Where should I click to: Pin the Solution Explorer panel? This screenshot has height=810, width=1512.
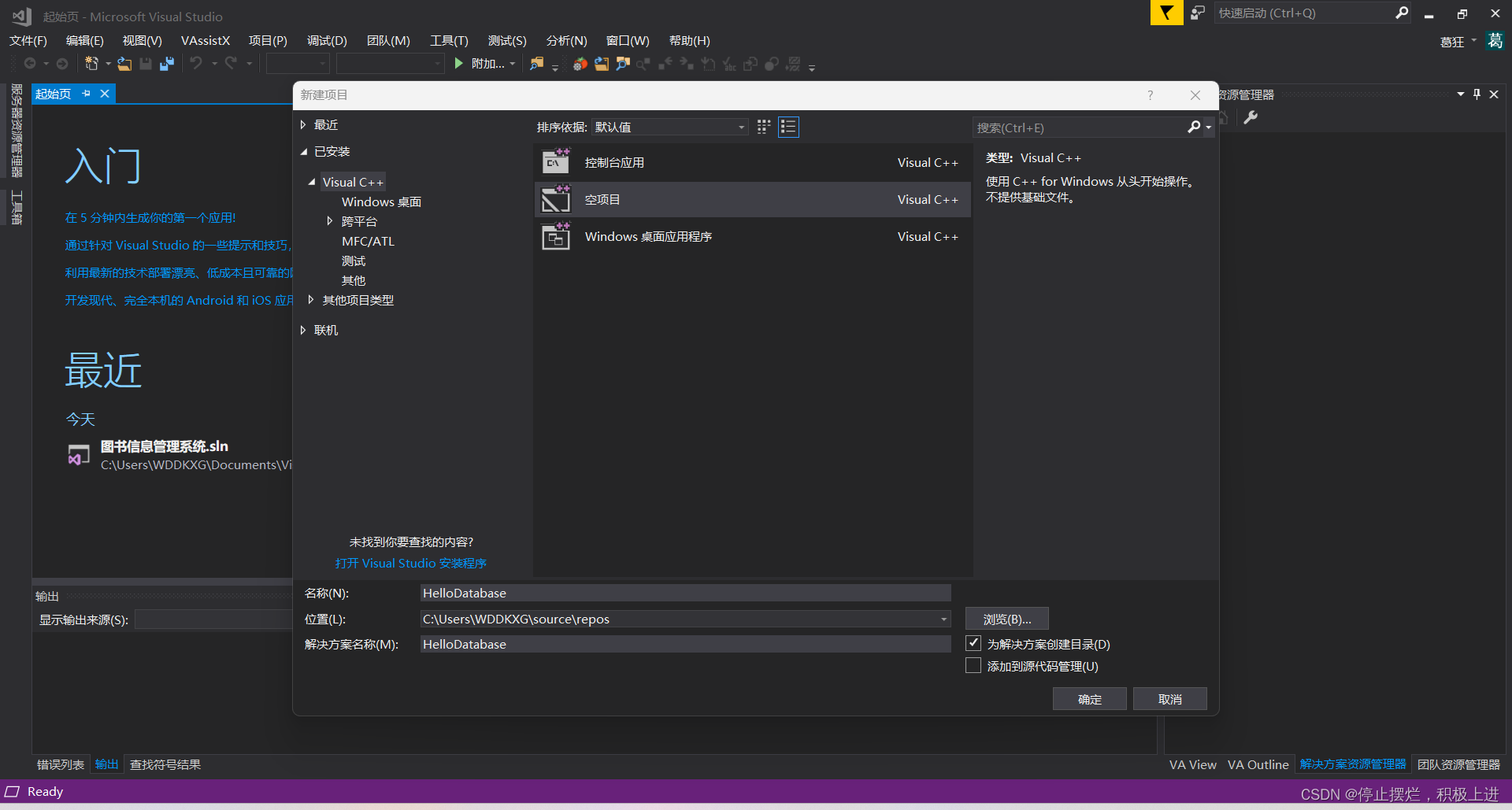click(x=1477, y=94)
